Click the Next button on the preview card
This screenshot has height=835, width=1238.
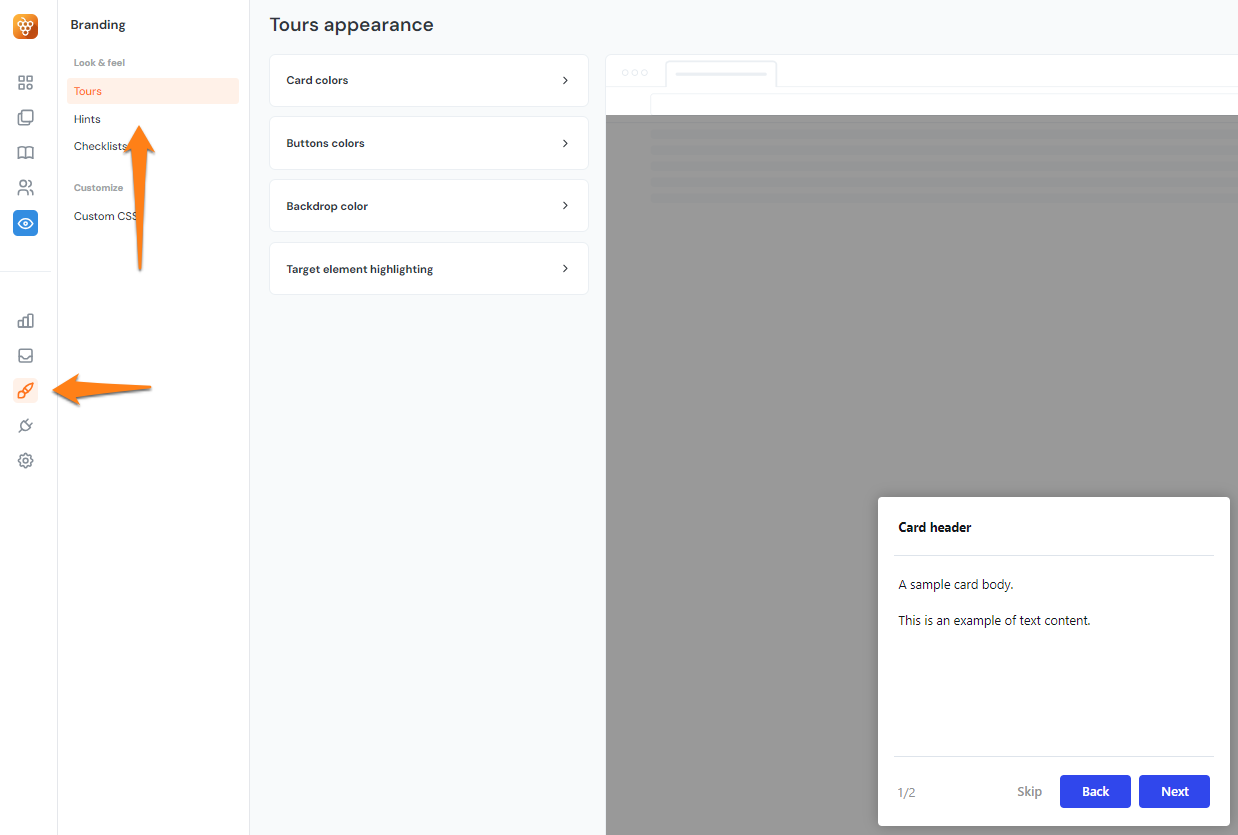point(1174,791)
